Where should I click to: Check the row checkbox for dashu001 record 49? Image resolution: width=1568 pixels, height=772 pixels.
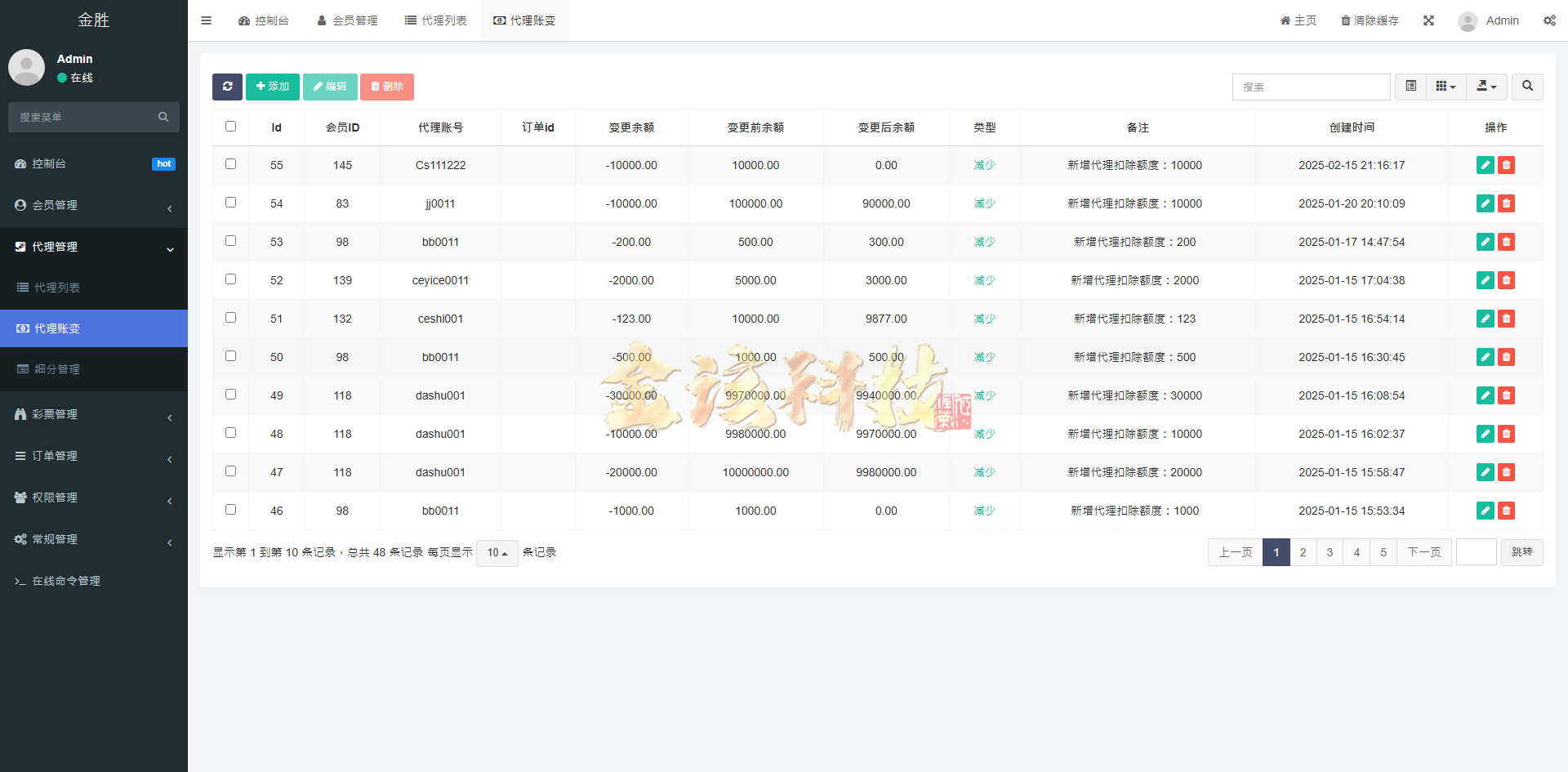(x=231, y=394)
